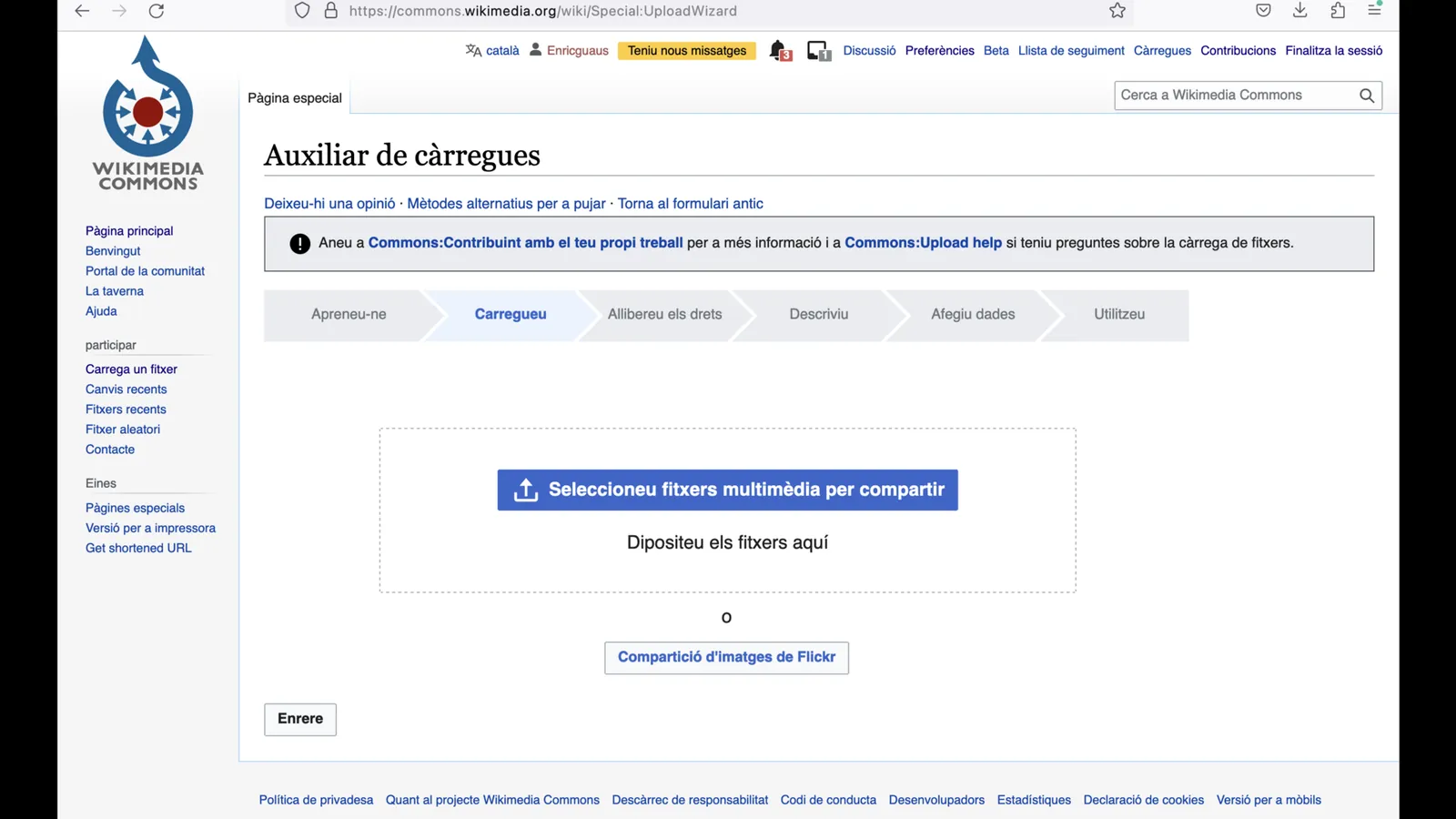Screen dimensions: 1456x819
Task: Open Torna al formulari antic link
Action: click(x=690, y=204)
